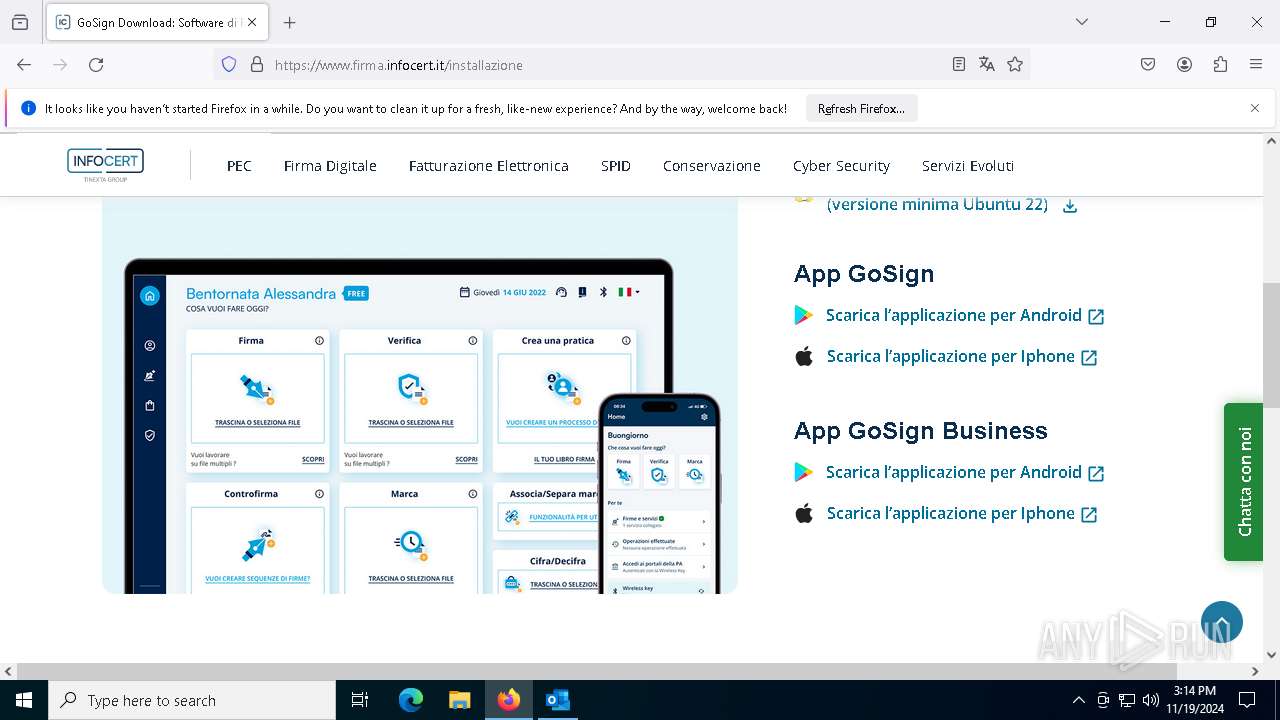Click the taskbar clock showing 3:14 PM
Screen dimensions: 1280x720
click(x=1194, y=700)
